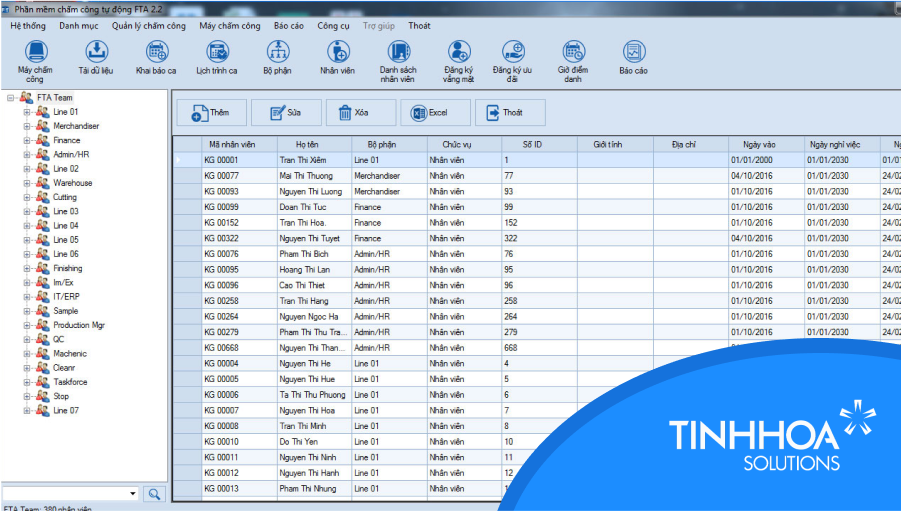
Task: Click the Xóa delete button
Action: 361,112
